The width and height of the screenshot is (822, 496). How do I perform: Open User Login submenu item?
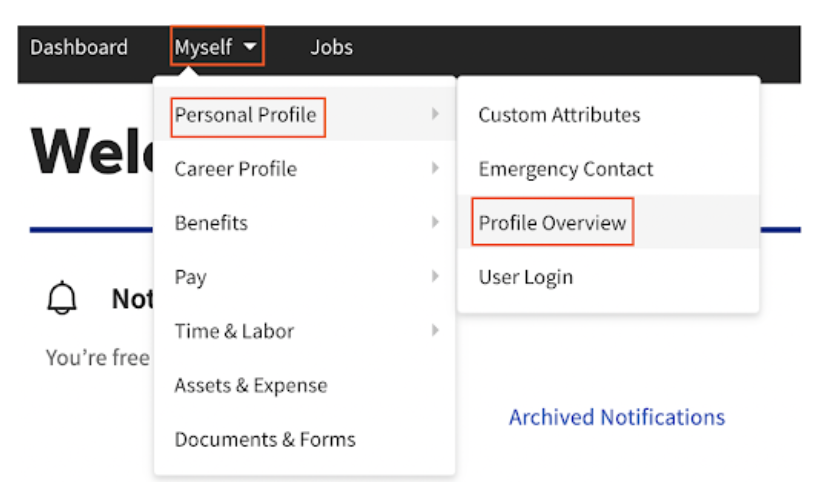[526, 277]
